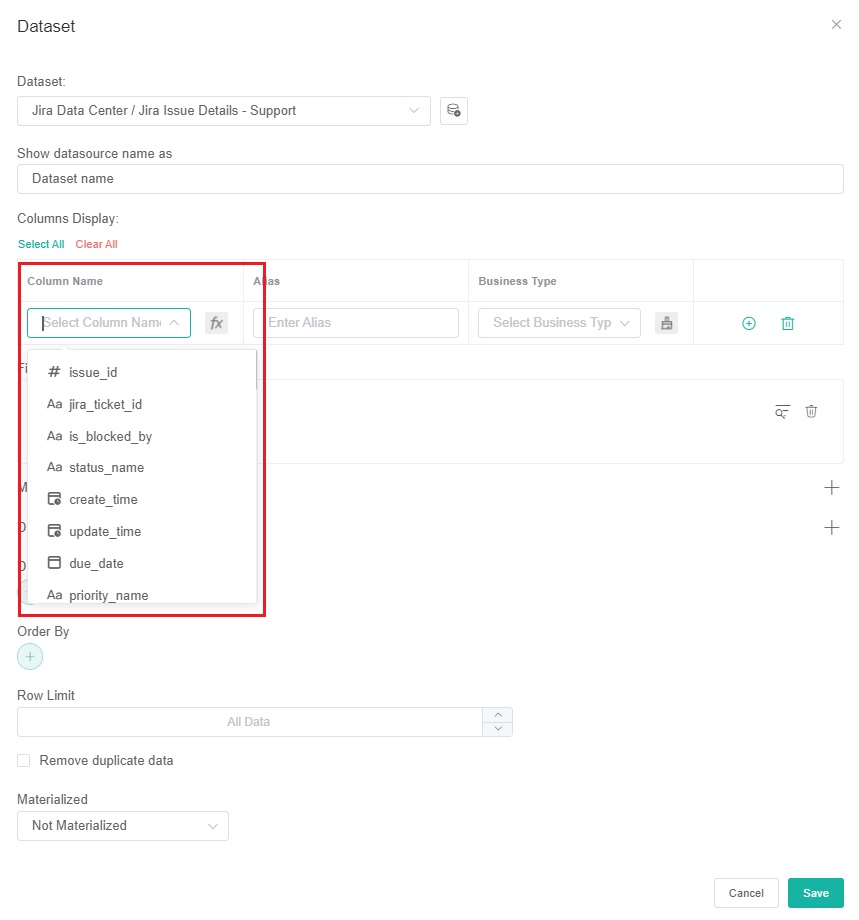859x920 pixels.
Task: Click the Clear All link
Action: (96, 244)
